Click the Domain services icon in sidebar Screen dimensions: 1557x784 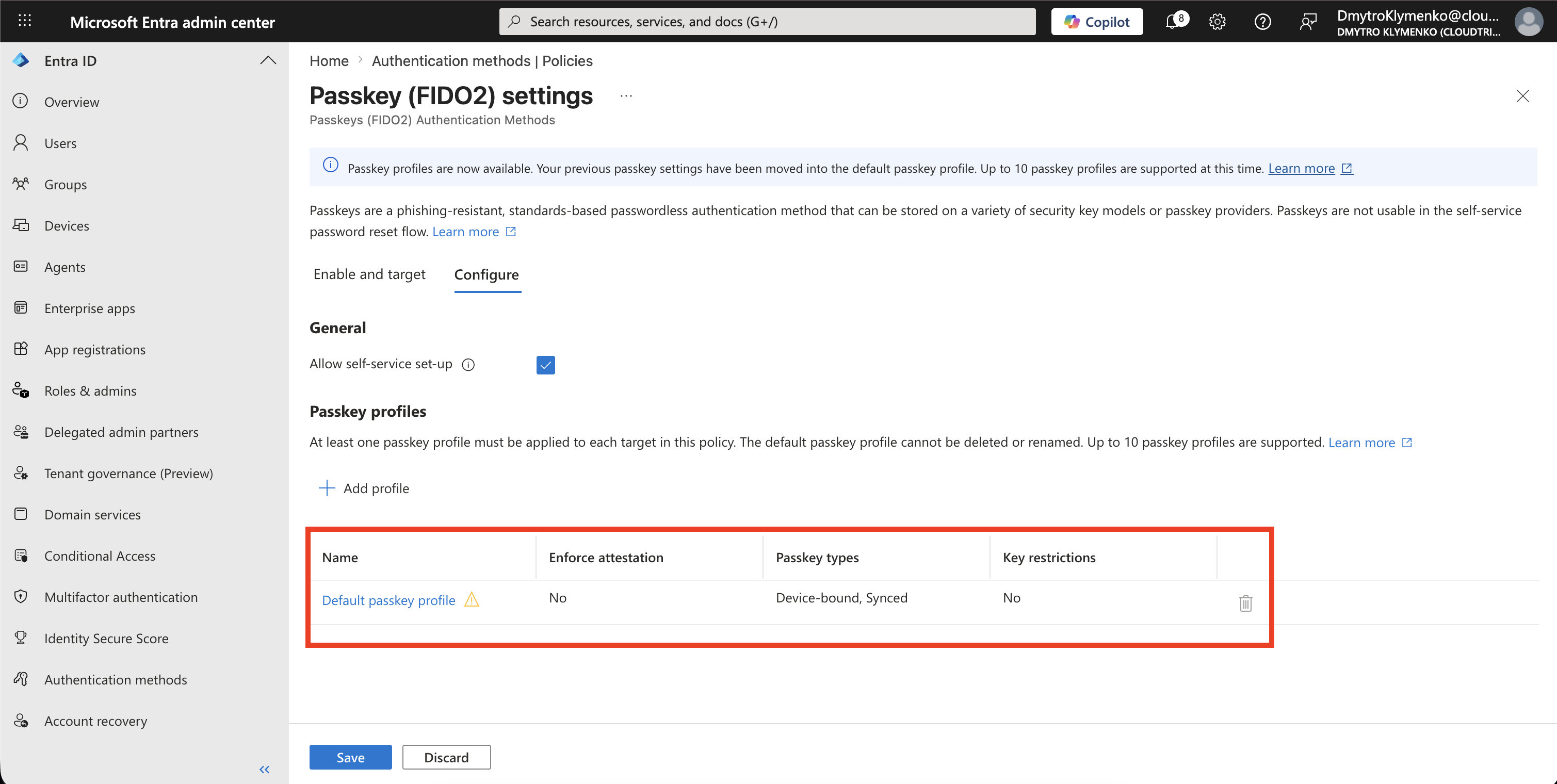pos(21,514)
